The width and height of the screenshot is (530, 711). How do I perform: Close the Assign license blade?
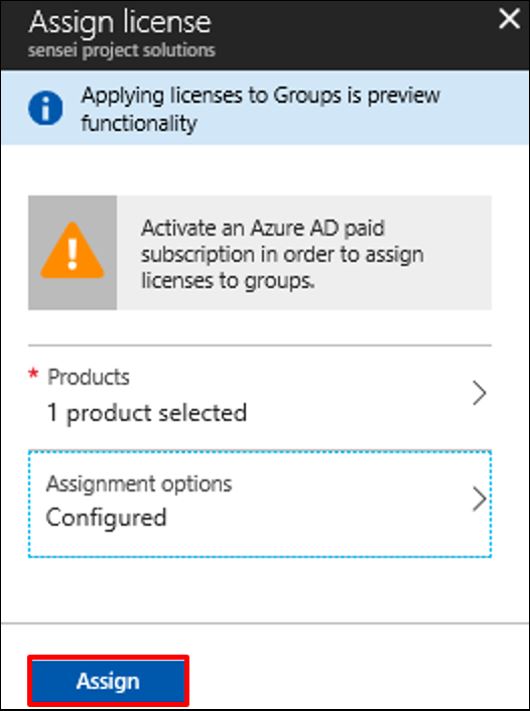pos(509,19)
